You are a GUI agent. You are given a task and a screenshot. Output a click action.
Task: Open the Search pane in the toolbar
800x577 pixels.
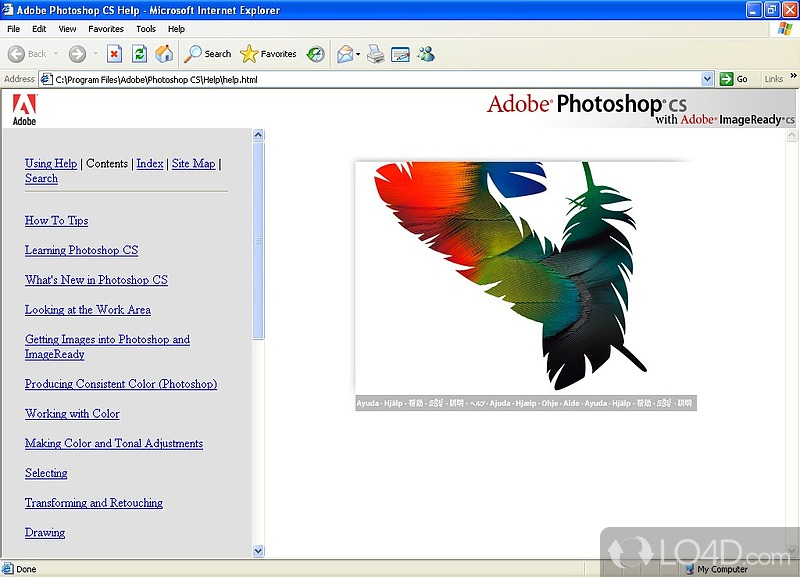(208, 54)
